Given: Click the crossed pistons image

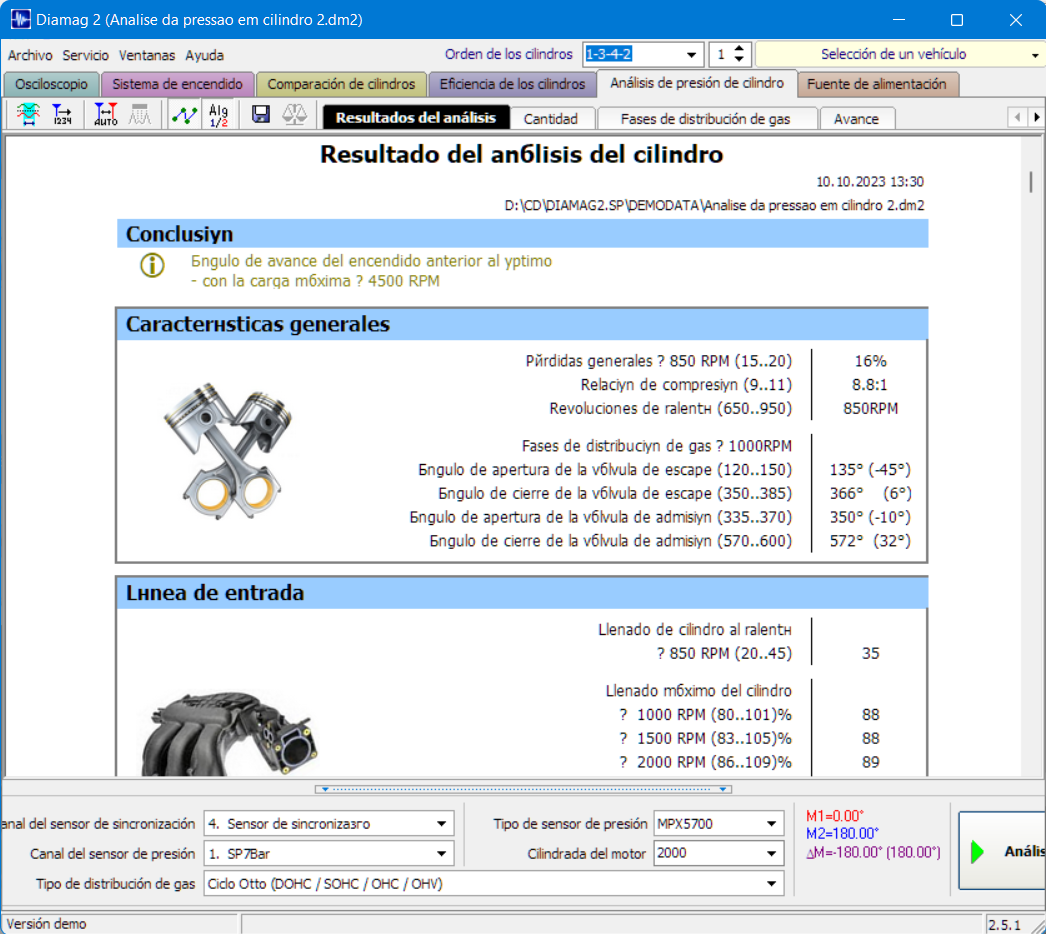Looking at the screenshot, I should [228, 452].
